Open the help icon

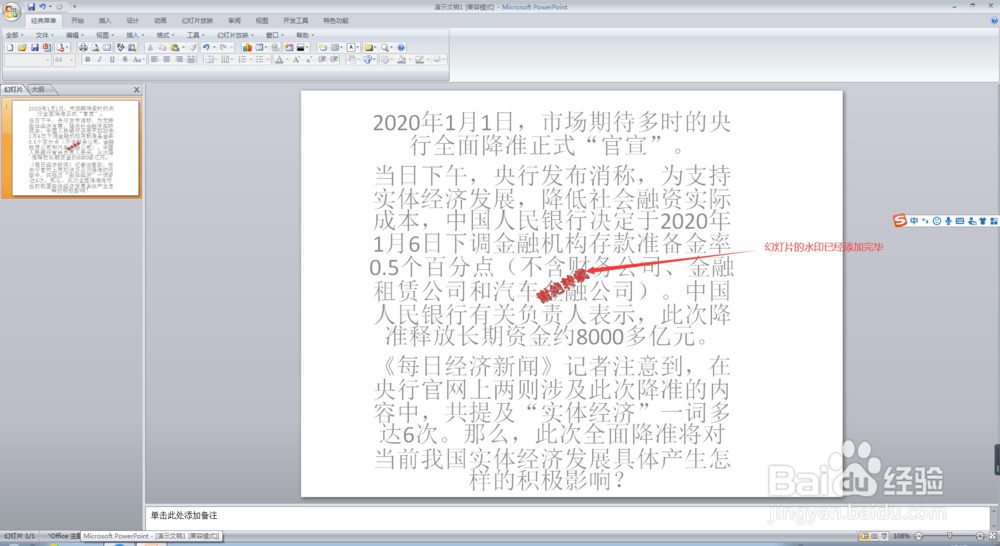click(x=401, y=47)
